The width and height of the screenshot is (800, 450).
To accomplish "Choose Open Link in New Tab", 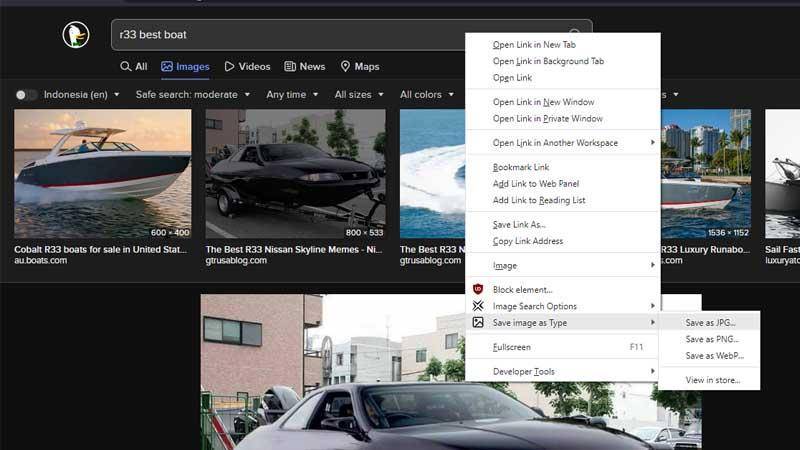I will click(563, 45).
